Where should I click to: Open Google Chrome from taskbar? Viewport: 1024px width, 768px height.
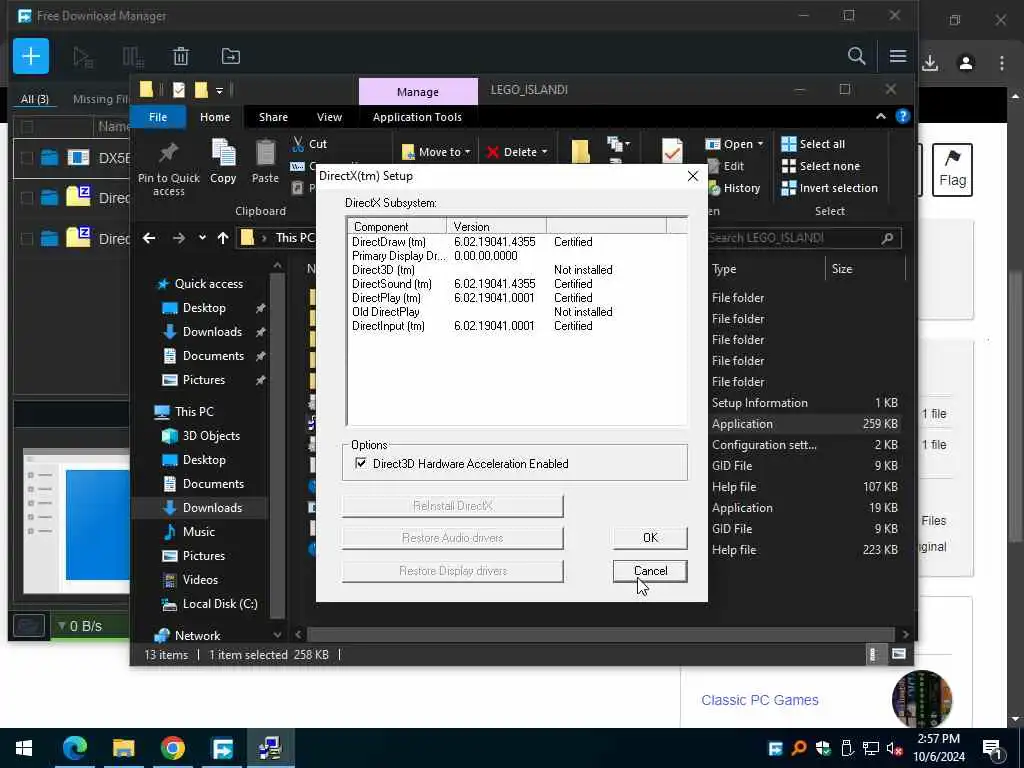click(172, 748)
